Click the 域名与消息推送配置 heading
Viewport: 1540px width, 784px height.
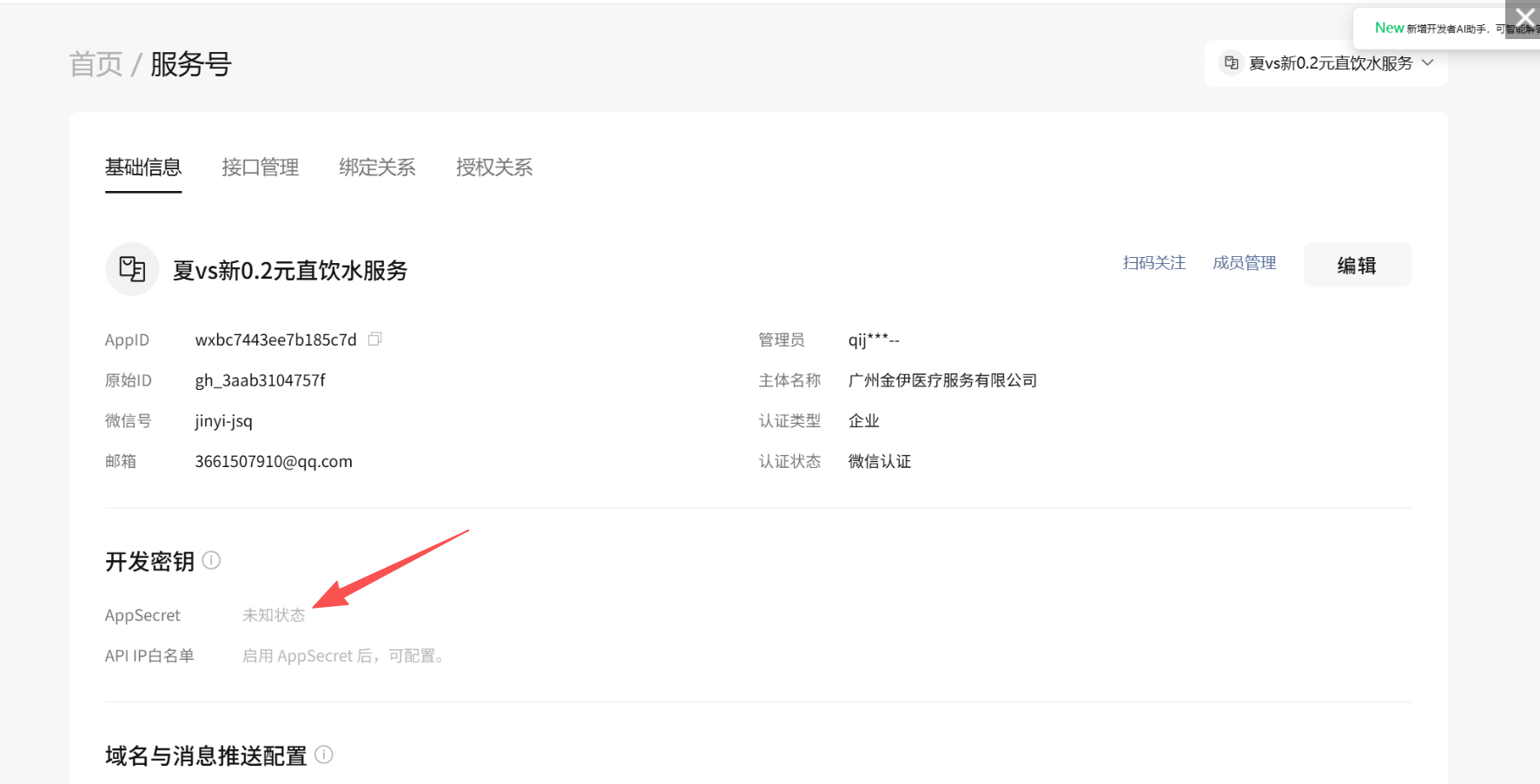point(206,756)
